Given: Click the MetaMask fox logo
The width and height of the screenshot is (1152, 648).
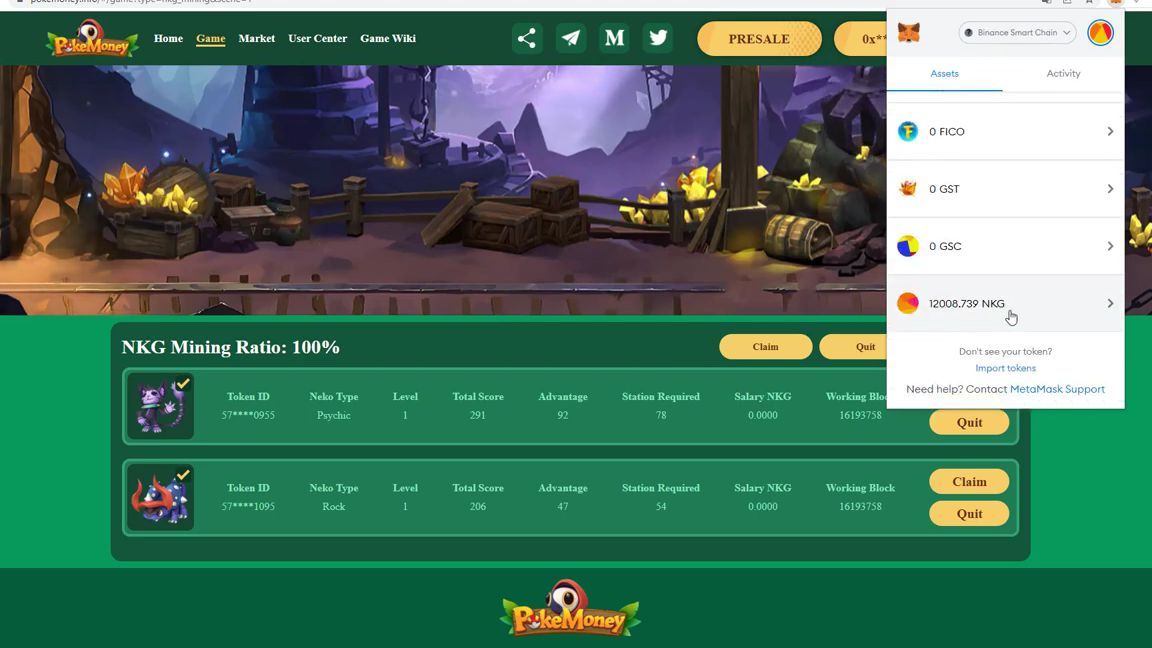Looking at the screenshot, I should pyautogui.click(x=909, y=33).
